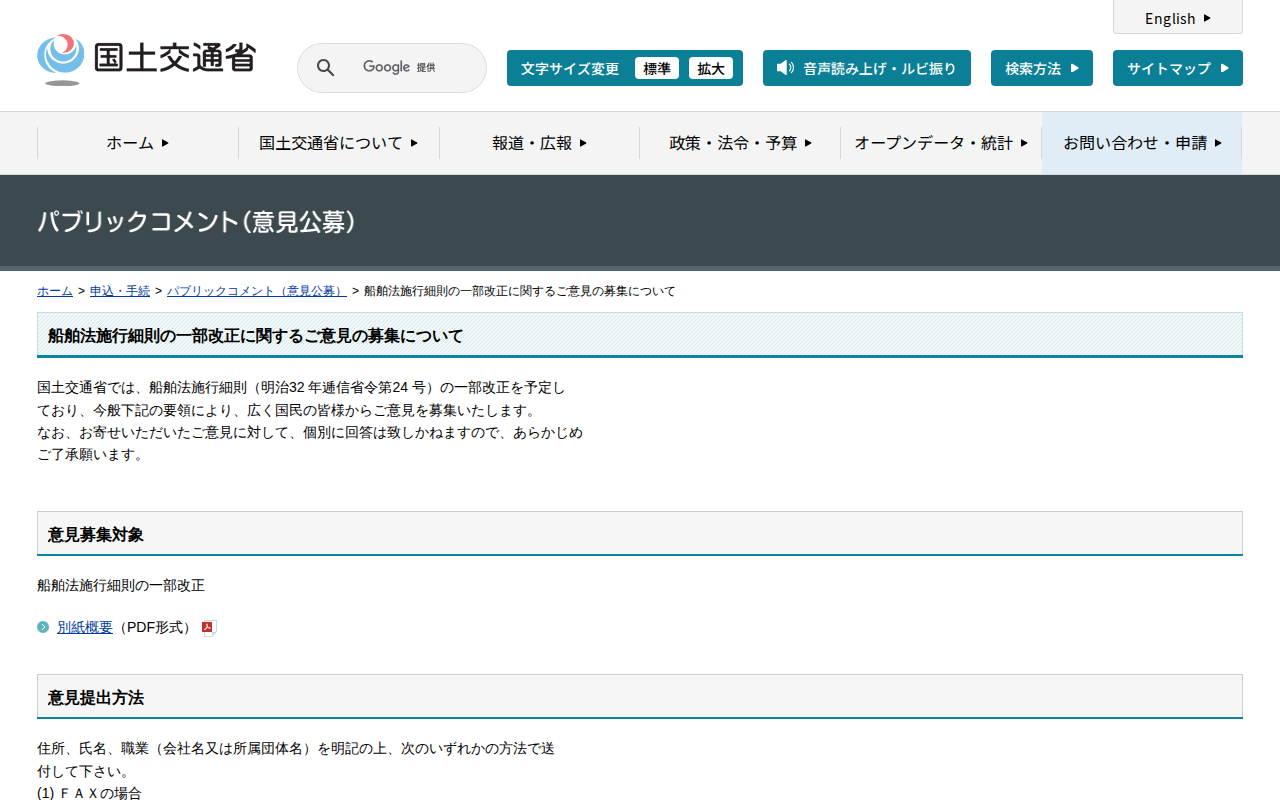Open the サイトマップ page
The height and width of the screenshot is (800, 1280).
tap(1178, 68)
